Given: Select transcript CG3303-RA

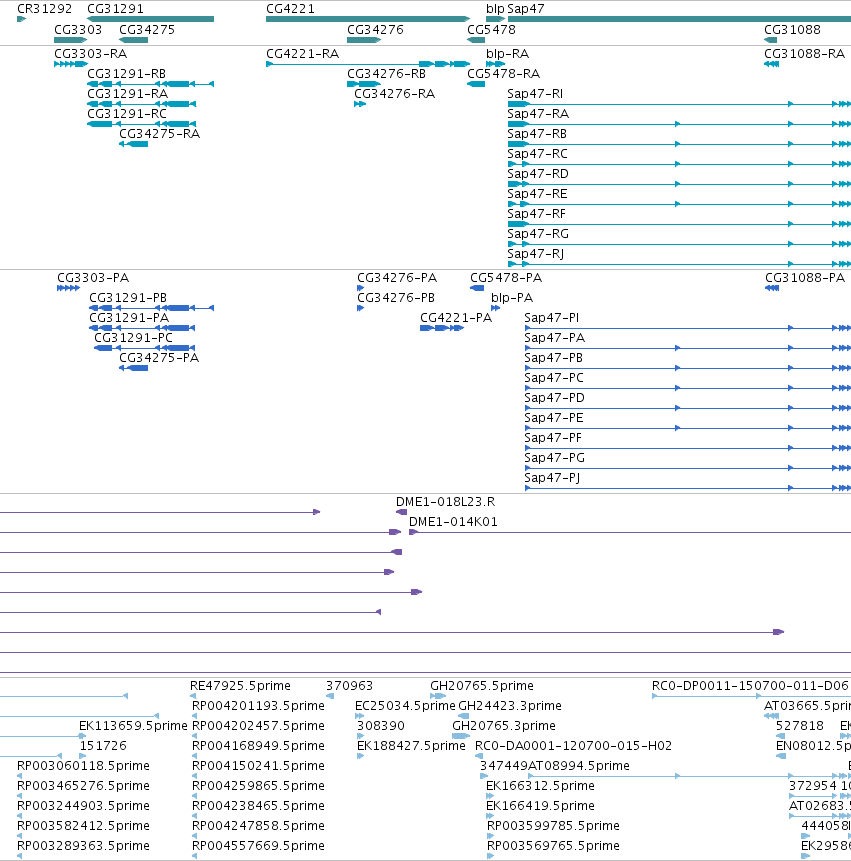Looking at the screenshot, I should 91,54.
